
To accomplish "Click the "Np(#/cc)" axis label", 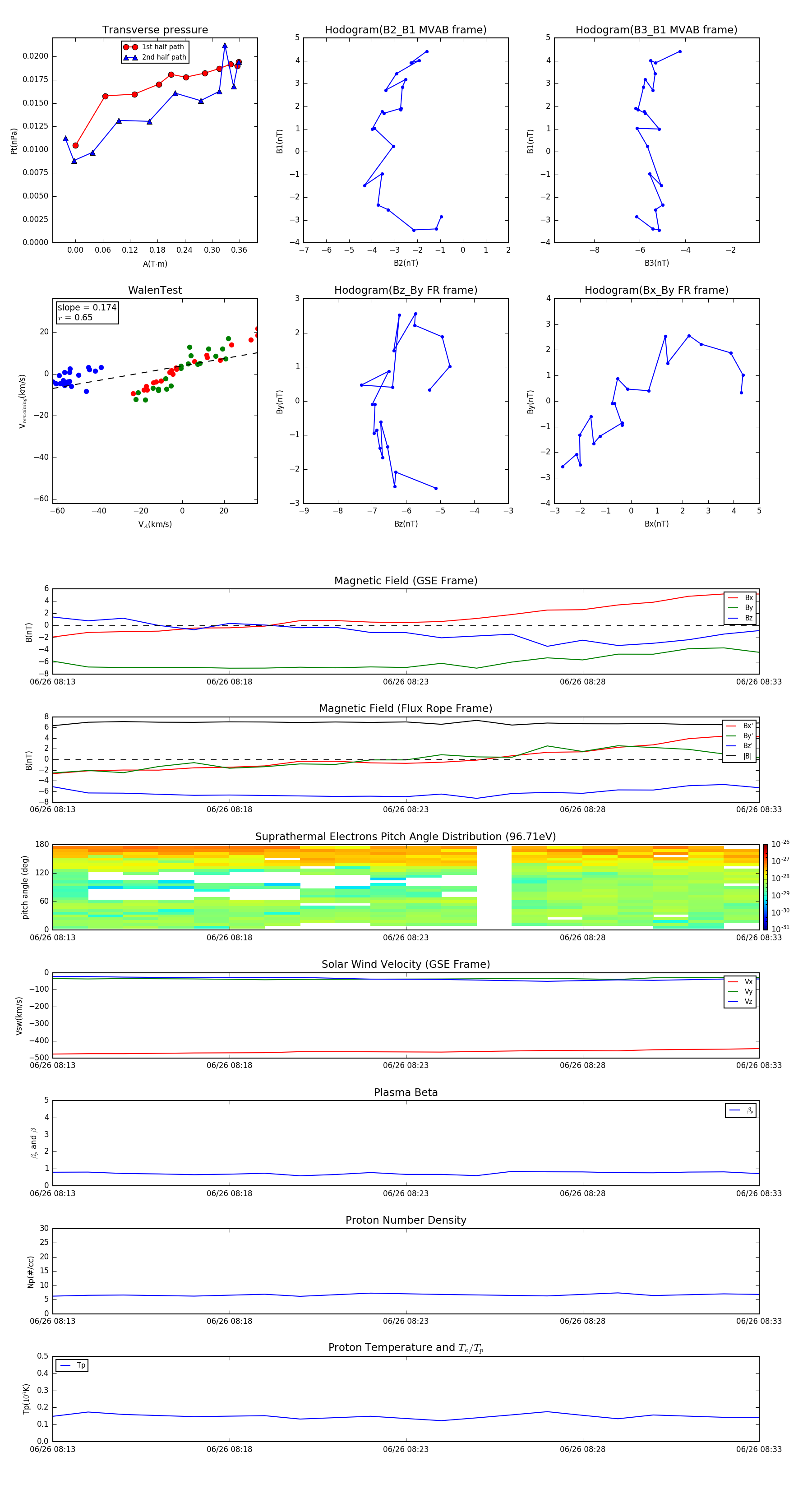I will click(31, 1272).
